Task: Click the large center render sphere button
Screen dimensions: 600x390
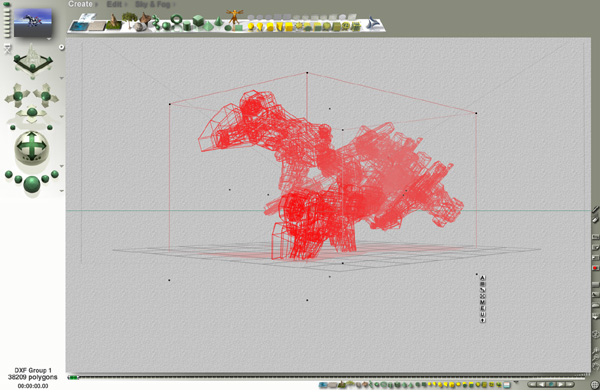Action: coord(32,184)
